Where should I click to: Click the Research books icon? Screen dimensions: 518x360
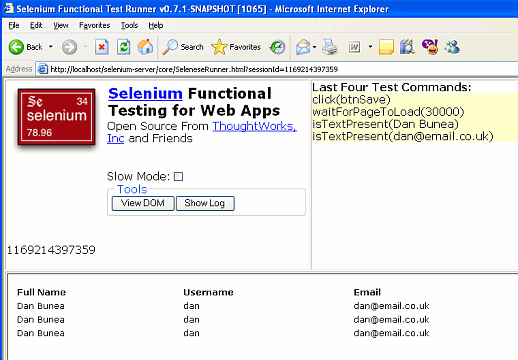tap(407, 47)
